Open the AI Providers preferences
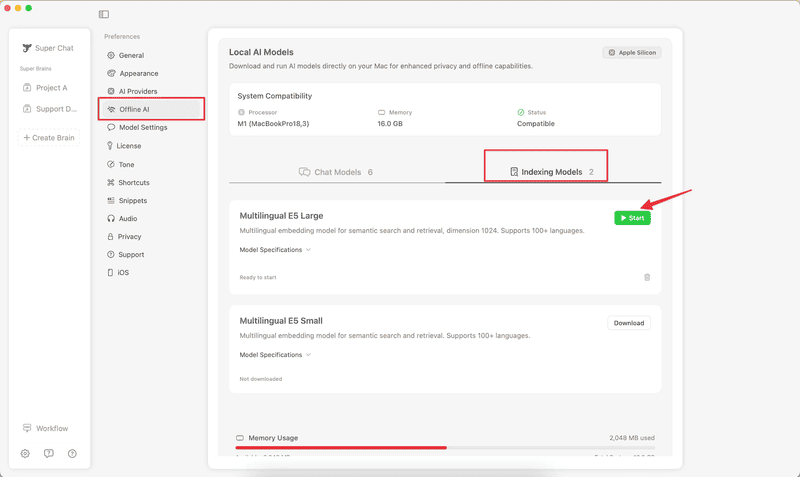The width and height of the screenshot is (800, 477). [138, 91]
